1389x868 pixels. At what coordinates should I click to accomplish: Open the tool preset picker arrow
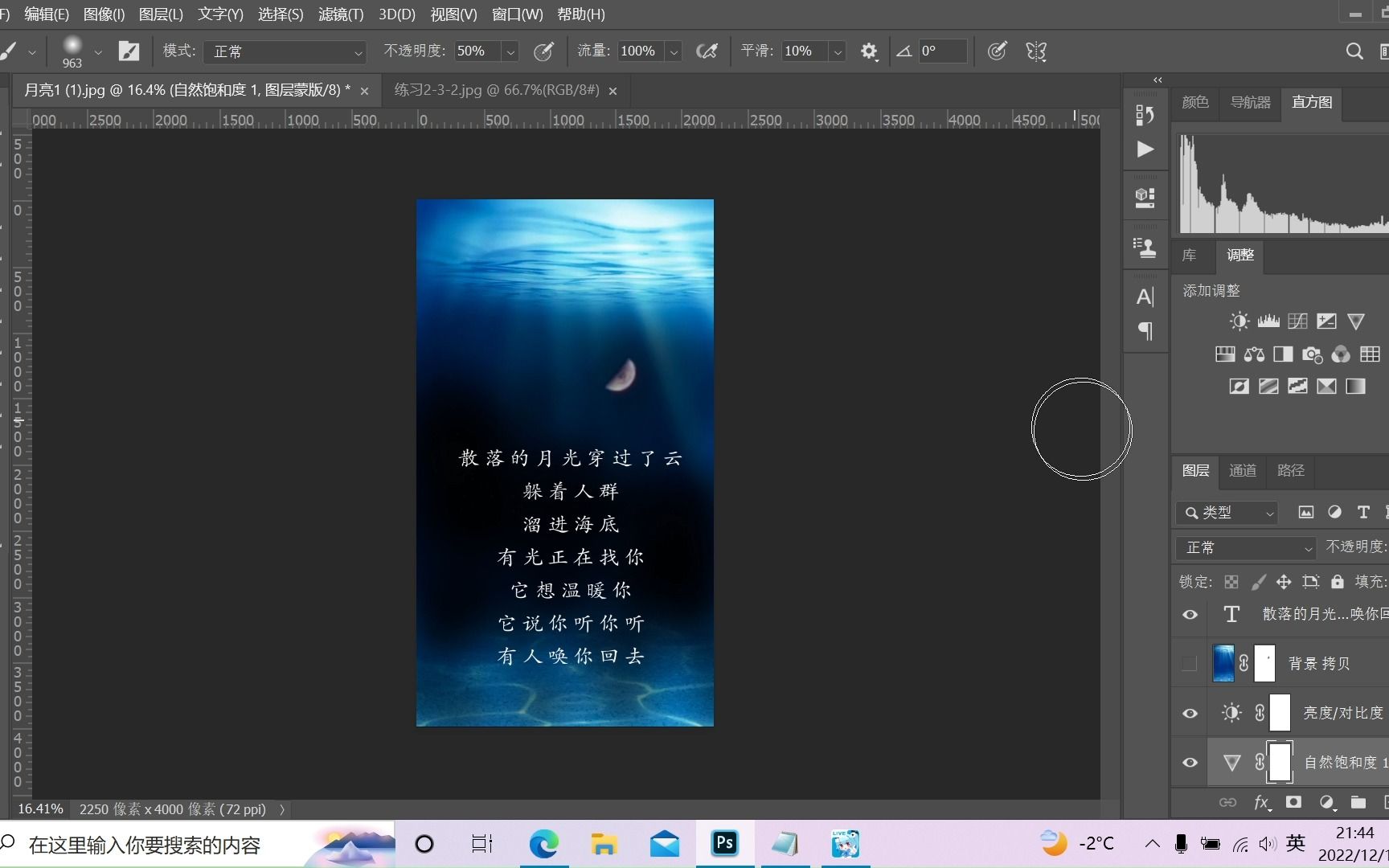tap(32, 51)
